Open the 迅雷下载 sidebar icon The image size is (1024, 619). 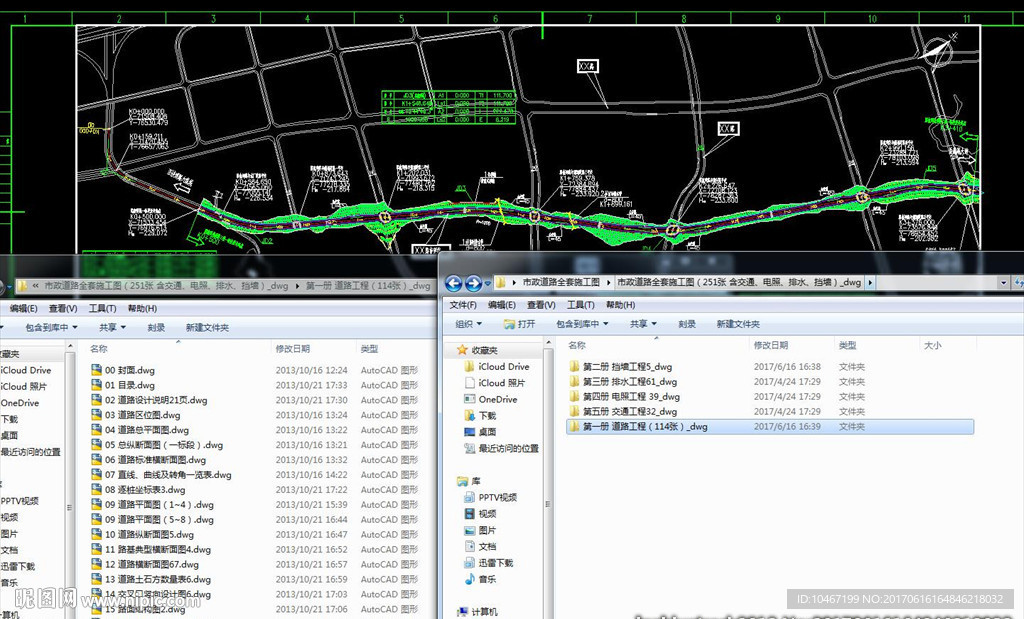tap(494, 562)
